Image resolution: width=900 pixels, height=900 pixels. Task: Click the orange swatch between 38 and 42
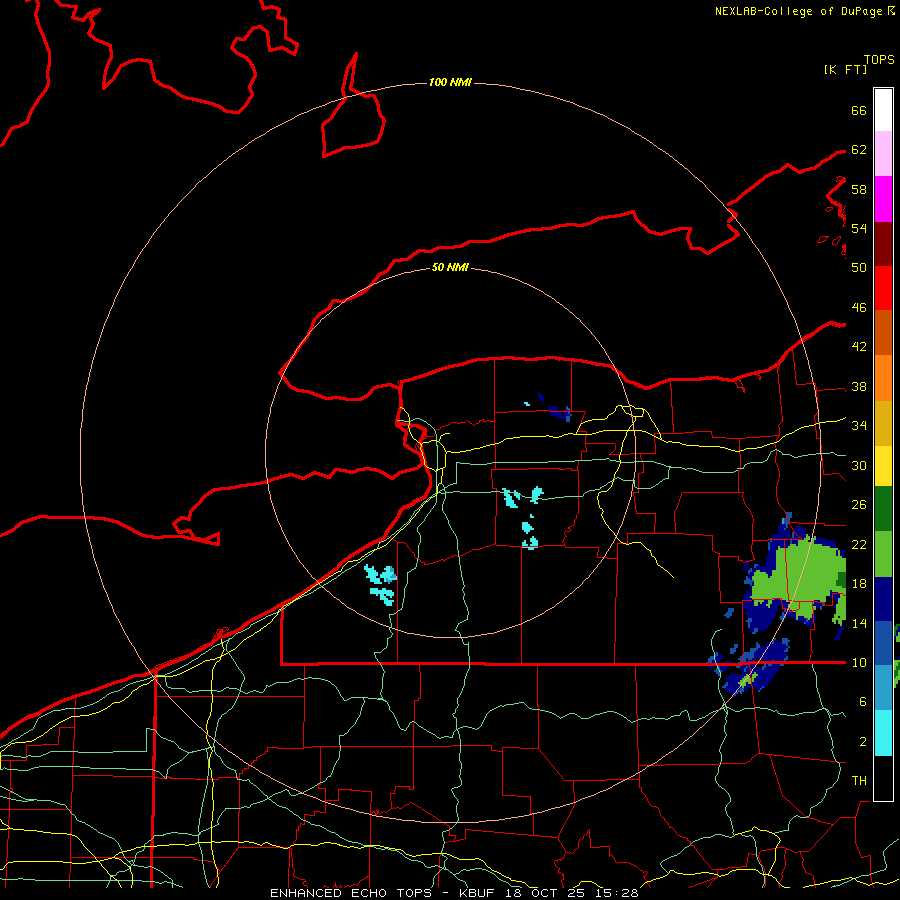point(883,378)
